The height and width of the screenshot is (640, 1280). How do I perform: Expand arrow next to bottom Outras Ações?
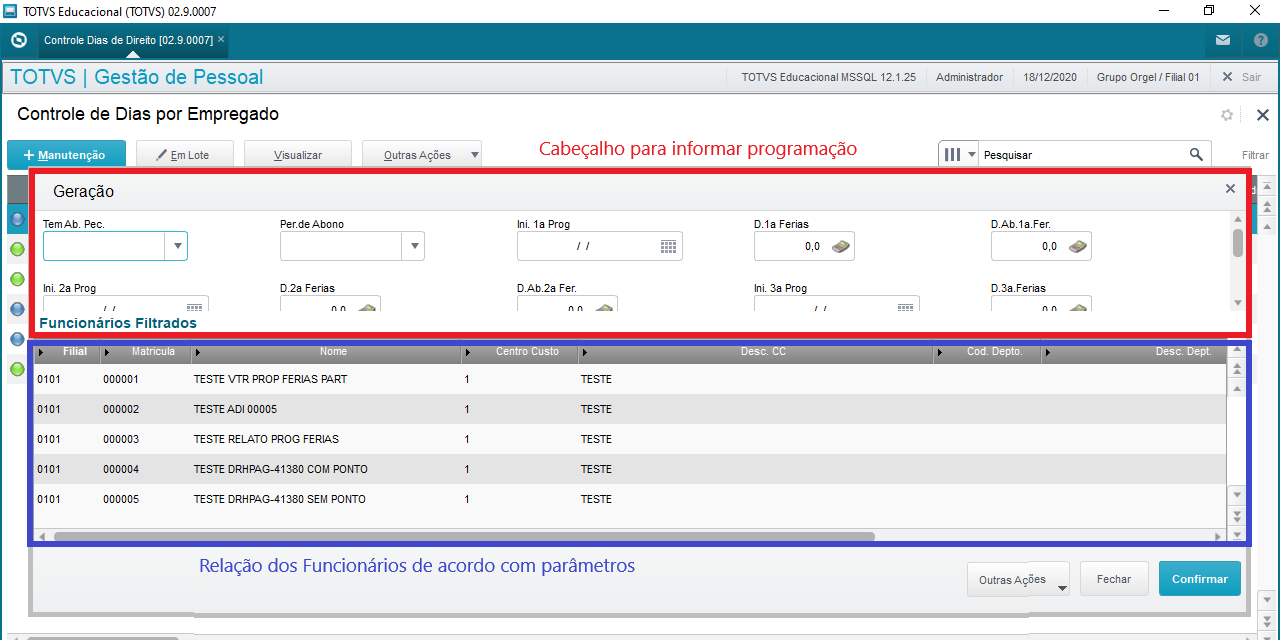click(1061, 588)
